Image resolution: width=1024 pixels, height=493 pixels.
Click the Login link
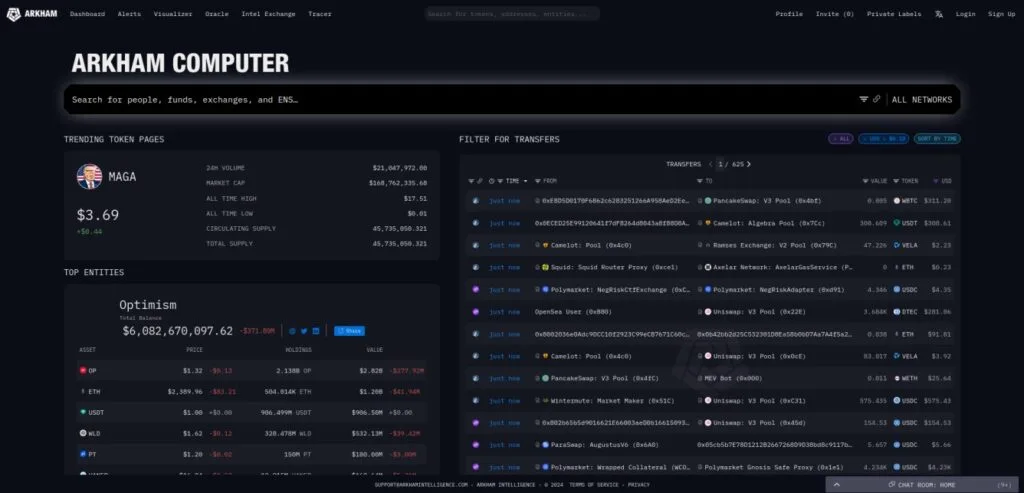tap(965, 14)
